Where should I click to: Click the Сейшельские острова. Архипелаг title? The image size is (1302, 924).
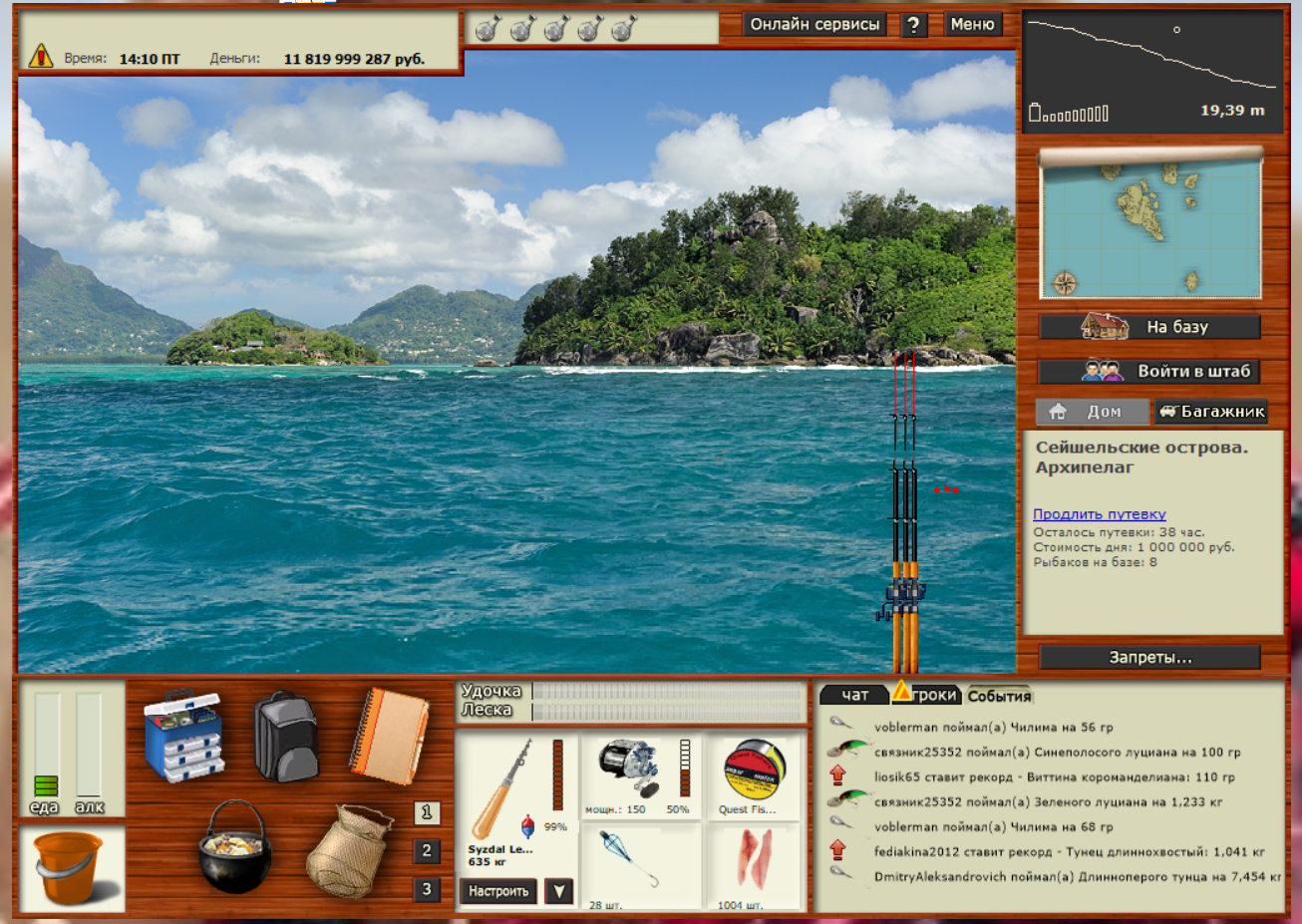(x=1141, y=458)
